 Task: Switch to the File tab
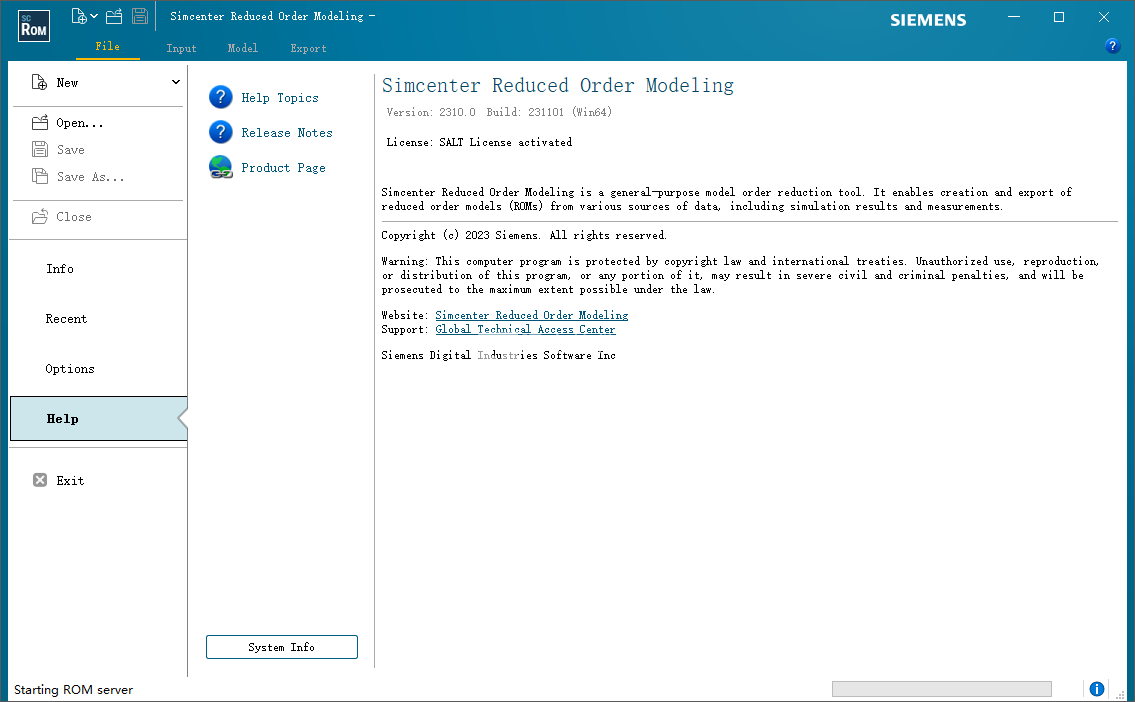108,46
